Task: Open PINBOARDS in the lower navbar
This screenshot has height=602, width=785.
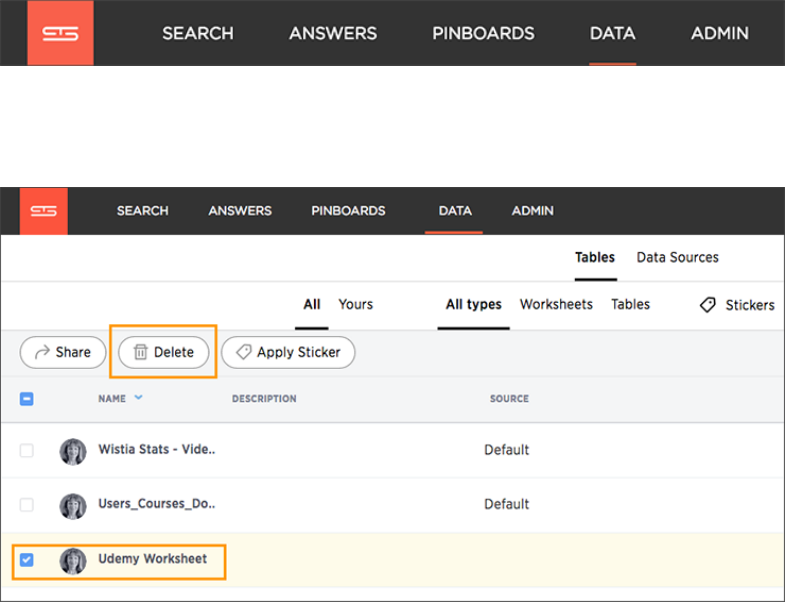Action: (x=348, y=211)
